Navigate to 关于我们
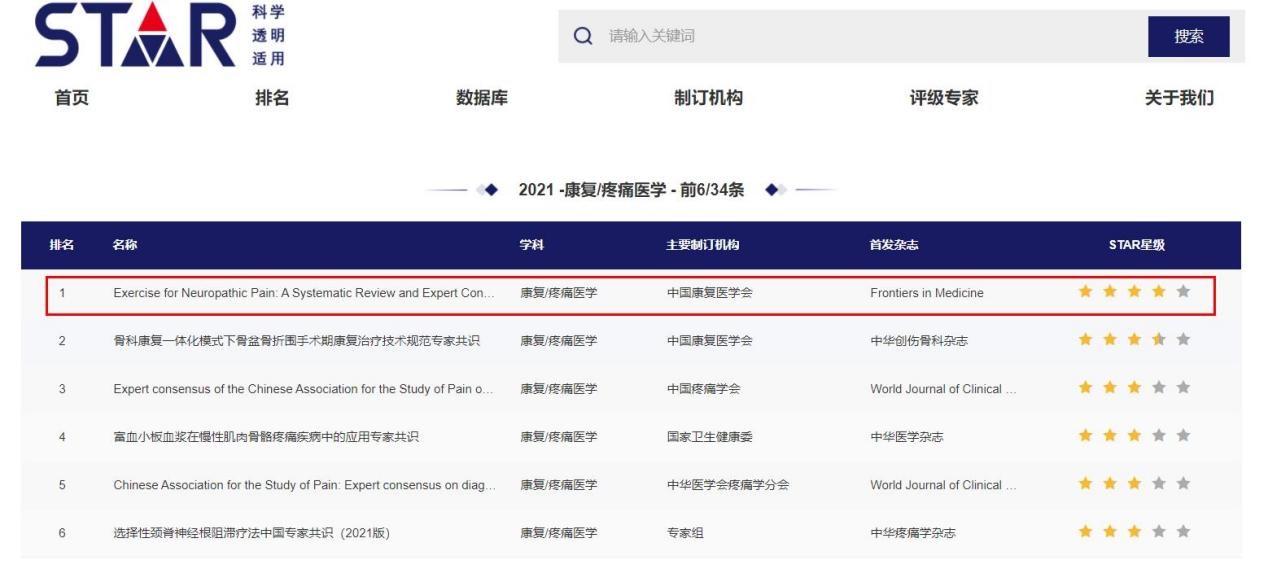Image resolution: width=1268 pixels, height=569 pixels. [x=1179, y=98]
